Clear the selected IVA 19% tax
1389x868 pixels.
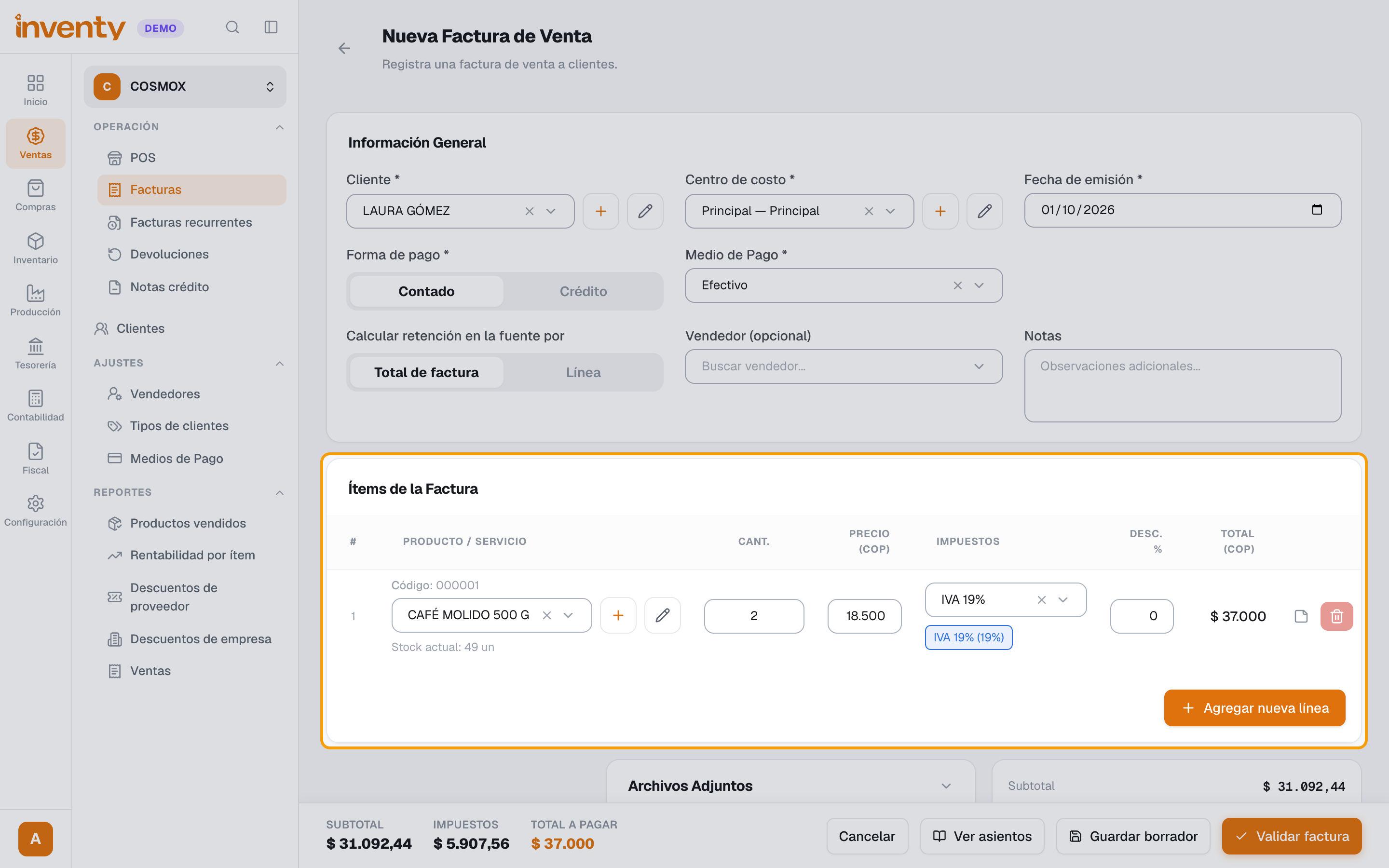coord(1042,600)
